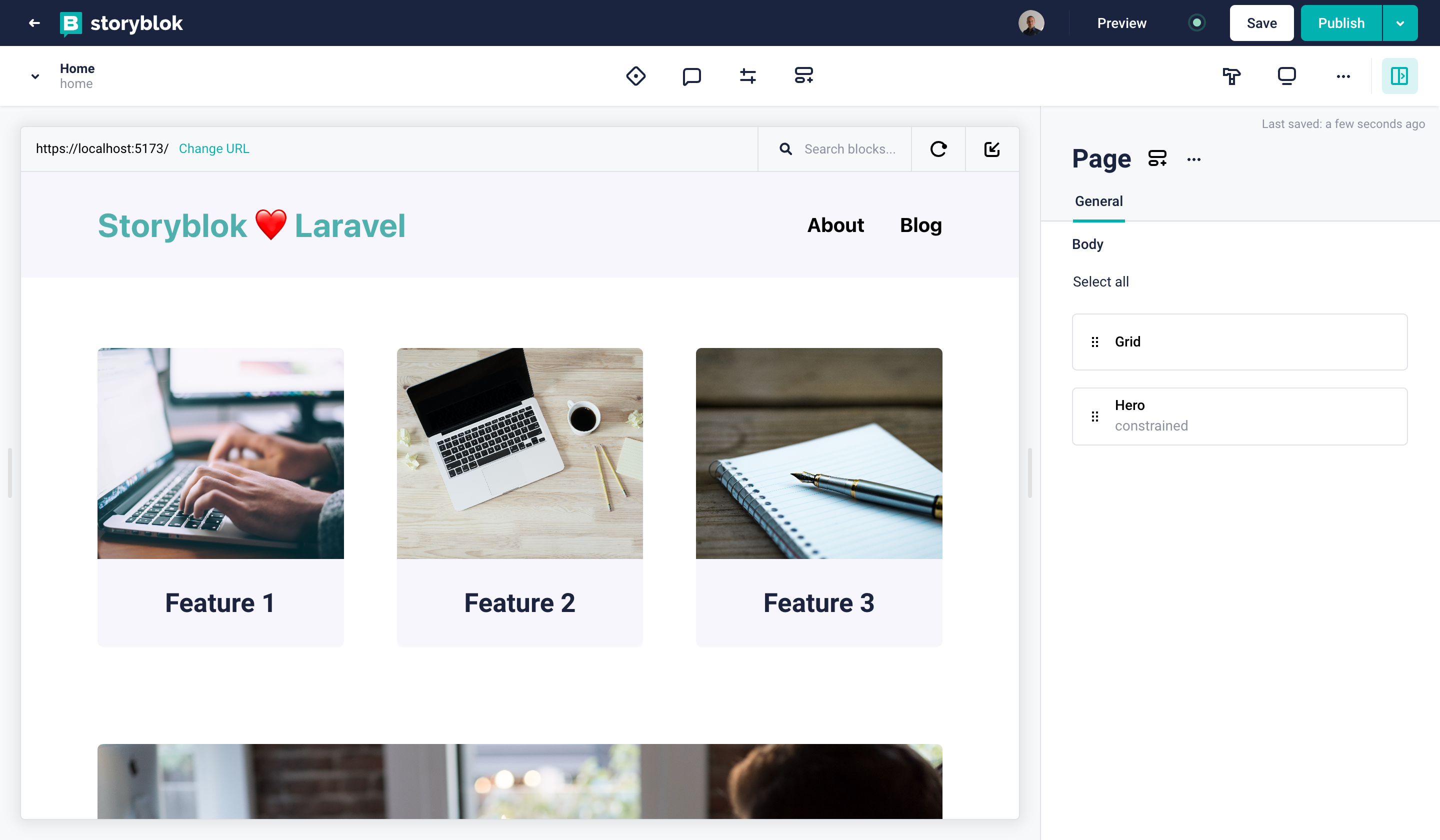
Task: Save the story
Action: tap(1261, 23)
